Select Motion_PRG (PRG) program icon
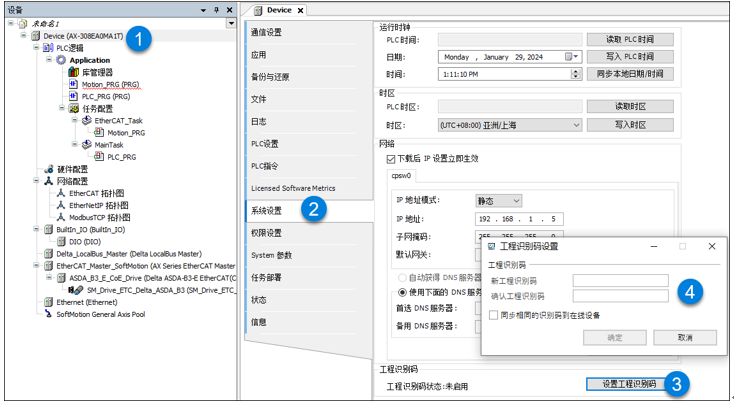 pos(72,85)
